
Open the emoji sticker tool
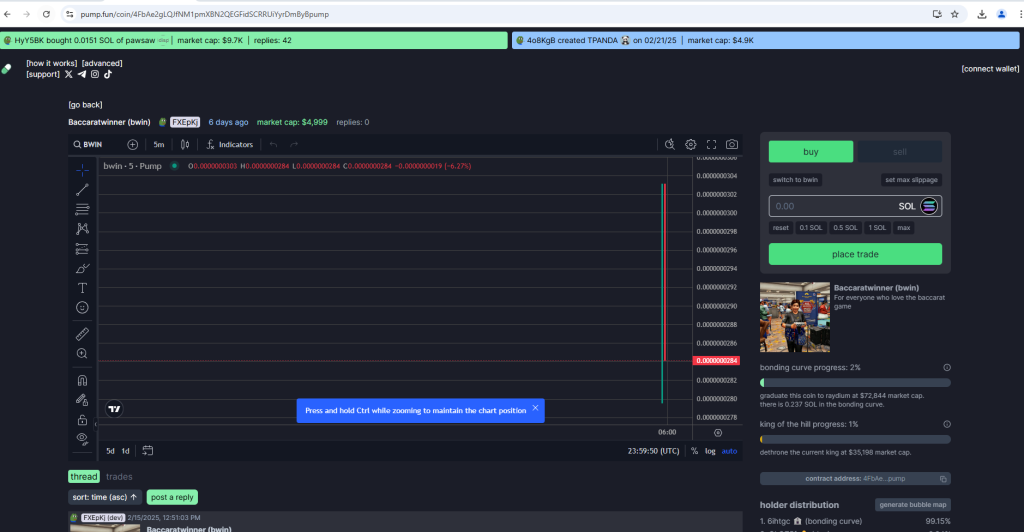coord(82,307)
